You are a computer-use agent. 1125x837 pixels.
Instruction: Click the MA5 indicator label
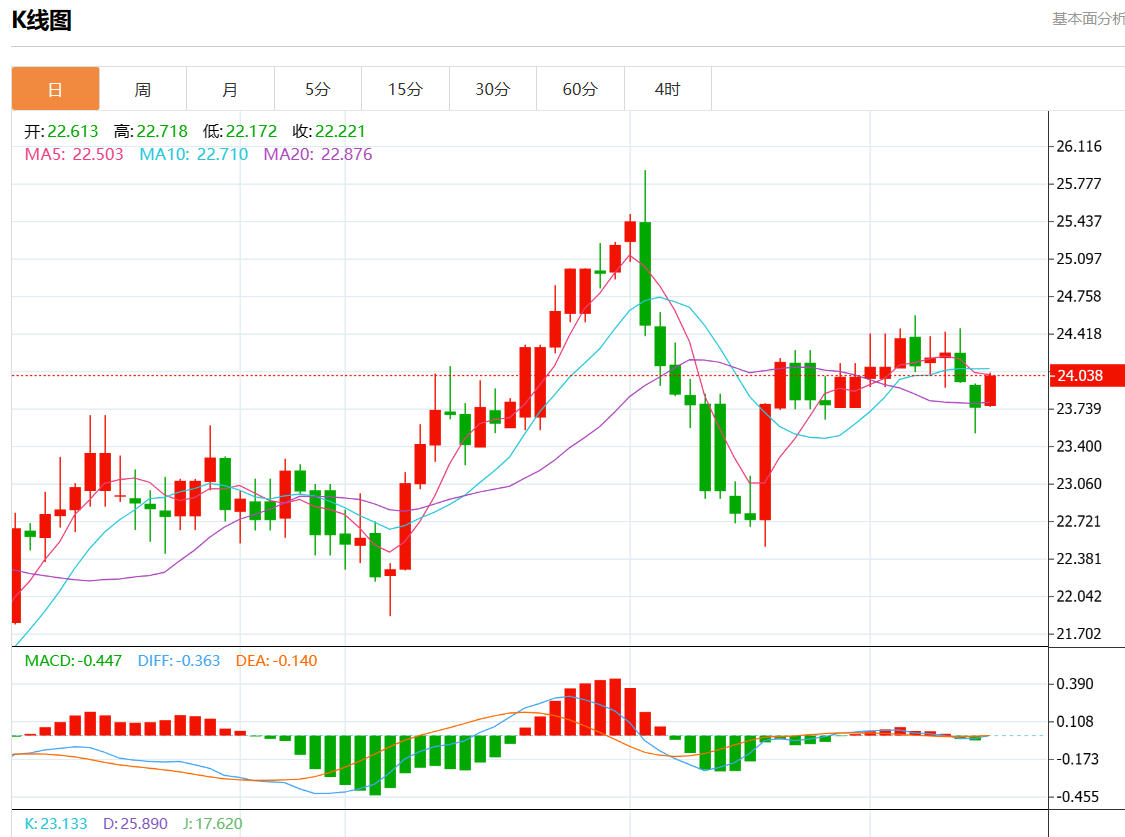[x=74, y=154]
